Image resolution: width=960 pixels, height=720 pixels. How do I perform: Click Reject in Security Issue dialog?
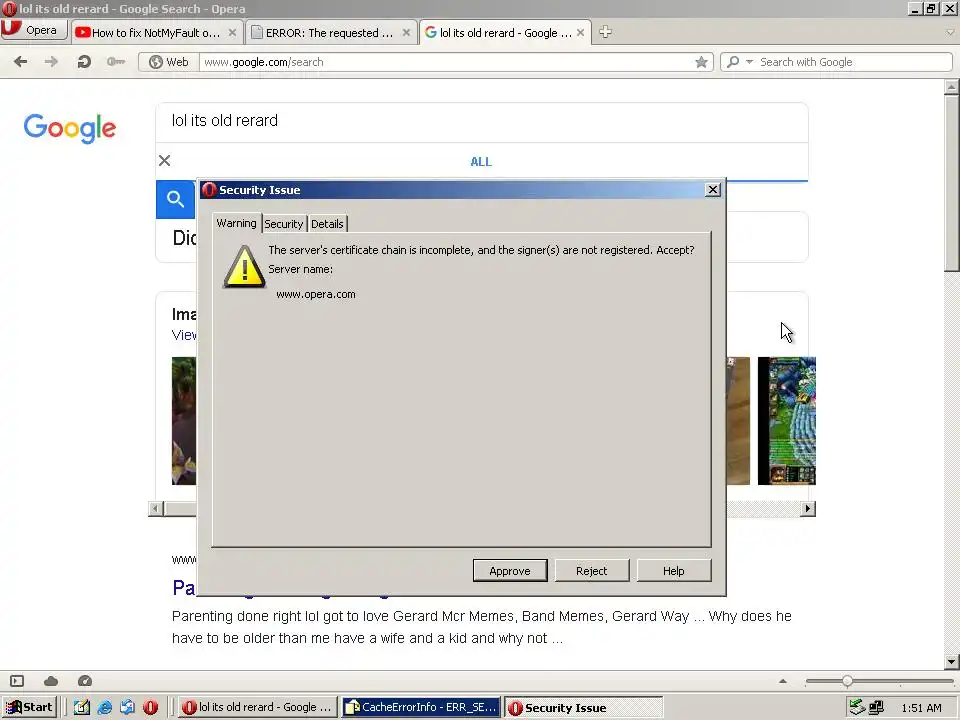point(591,571)
